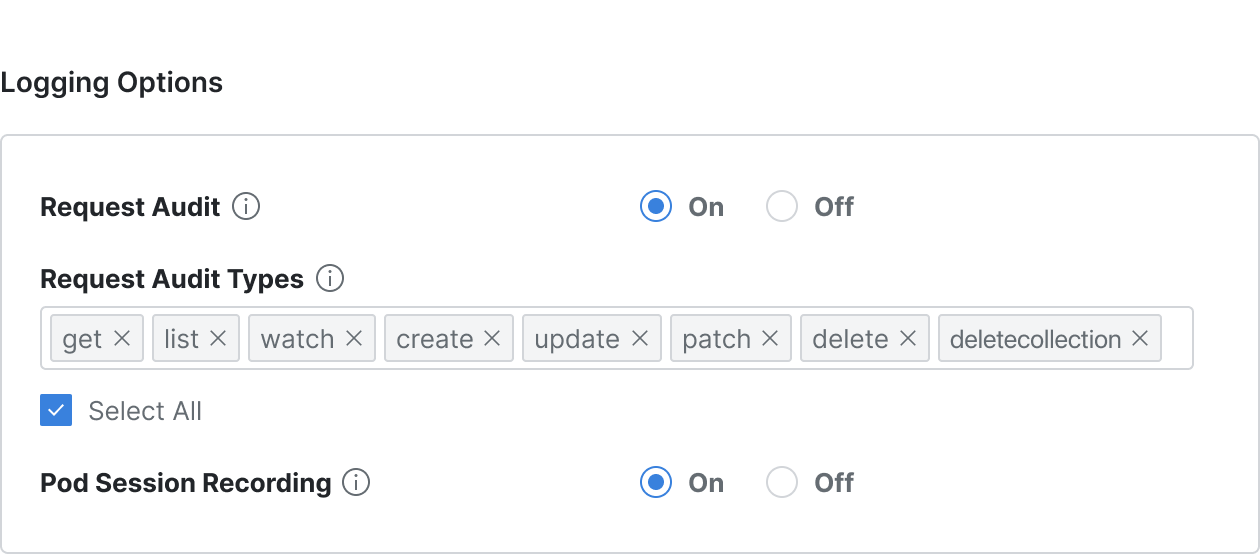Click the Request Audit info icon

click(x=246, y=207)
